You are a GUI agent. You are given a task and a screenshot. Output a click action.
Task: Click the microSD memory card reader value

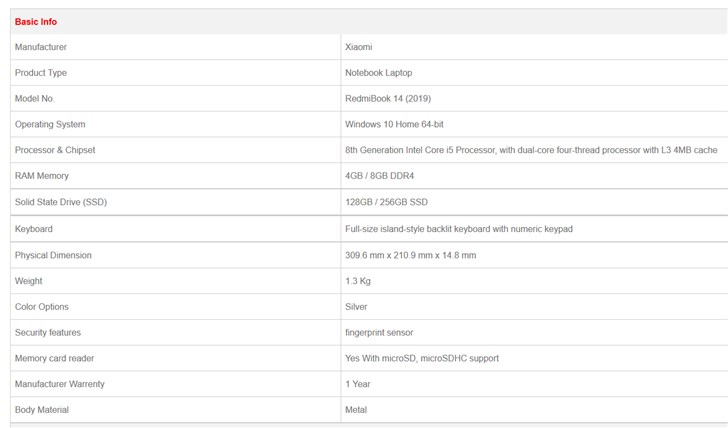(x=421, y=358)
